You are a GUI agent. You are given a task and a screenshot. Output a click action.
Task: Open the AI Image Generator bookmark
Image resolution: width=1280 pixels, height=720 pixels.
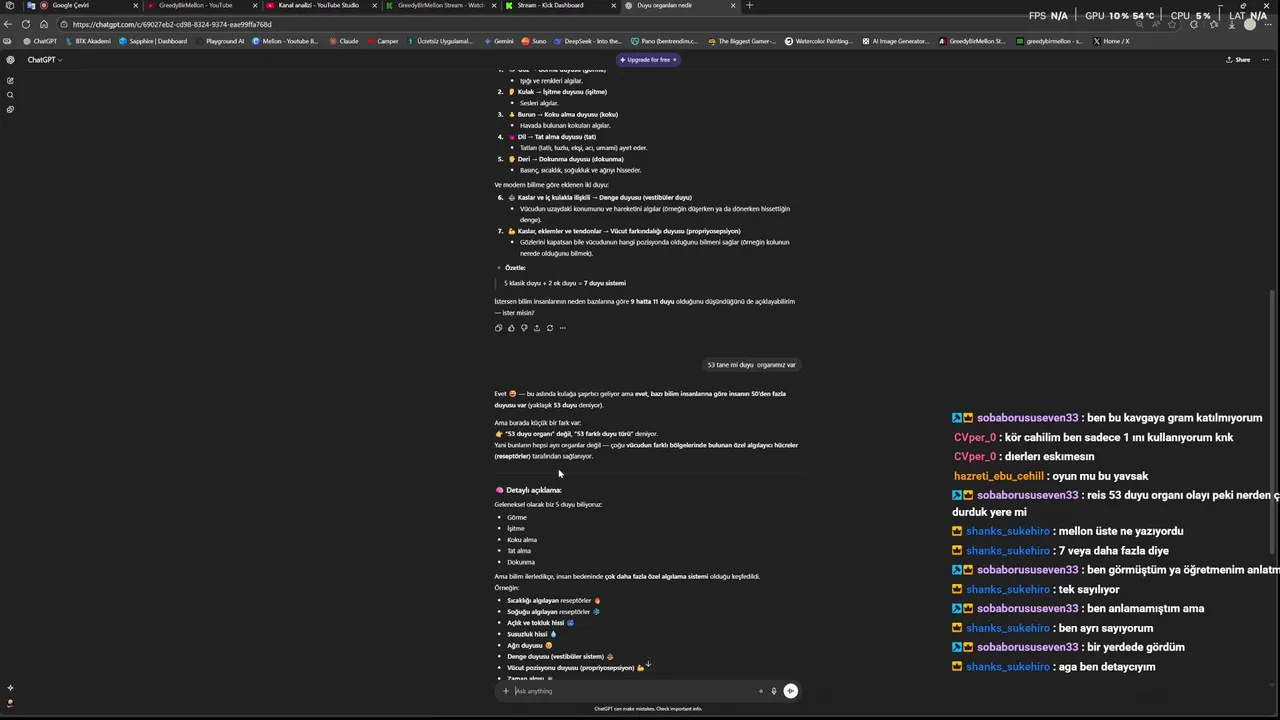click(x=895, y=41)
